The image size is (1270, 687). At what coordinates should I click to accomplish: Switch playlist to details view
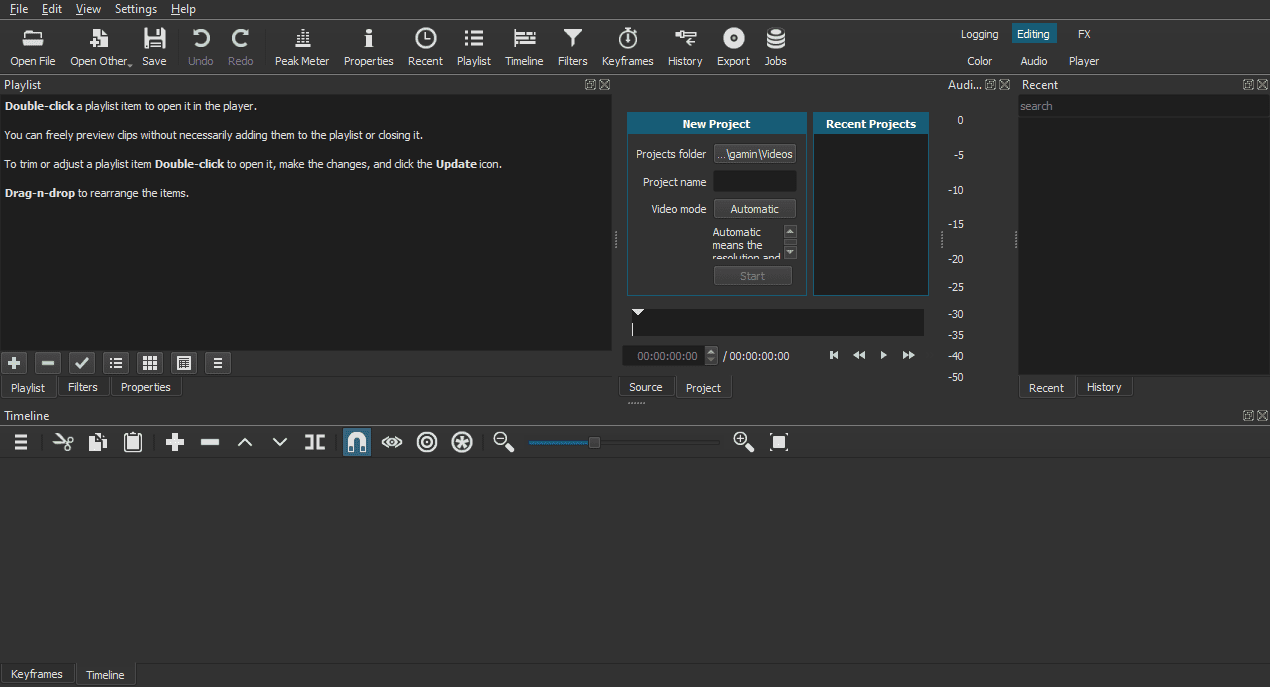[x=116, y=363]
